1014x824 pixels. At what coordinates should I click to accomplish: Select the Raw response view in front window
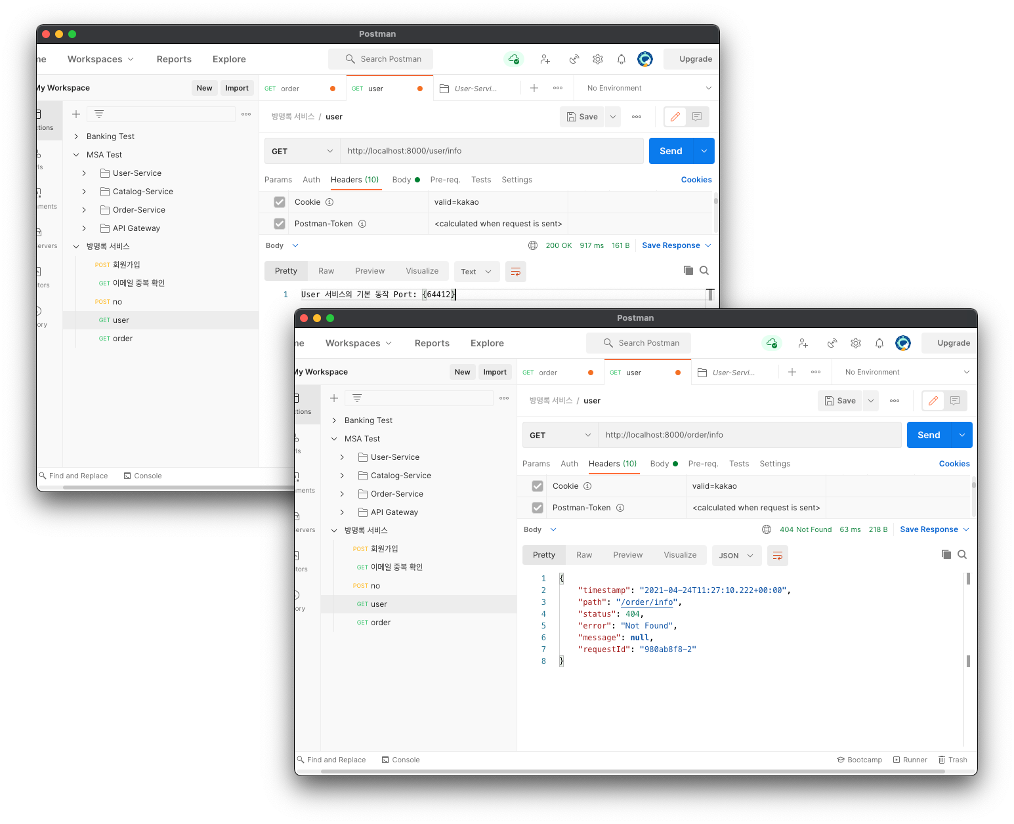tap(584, 555)
